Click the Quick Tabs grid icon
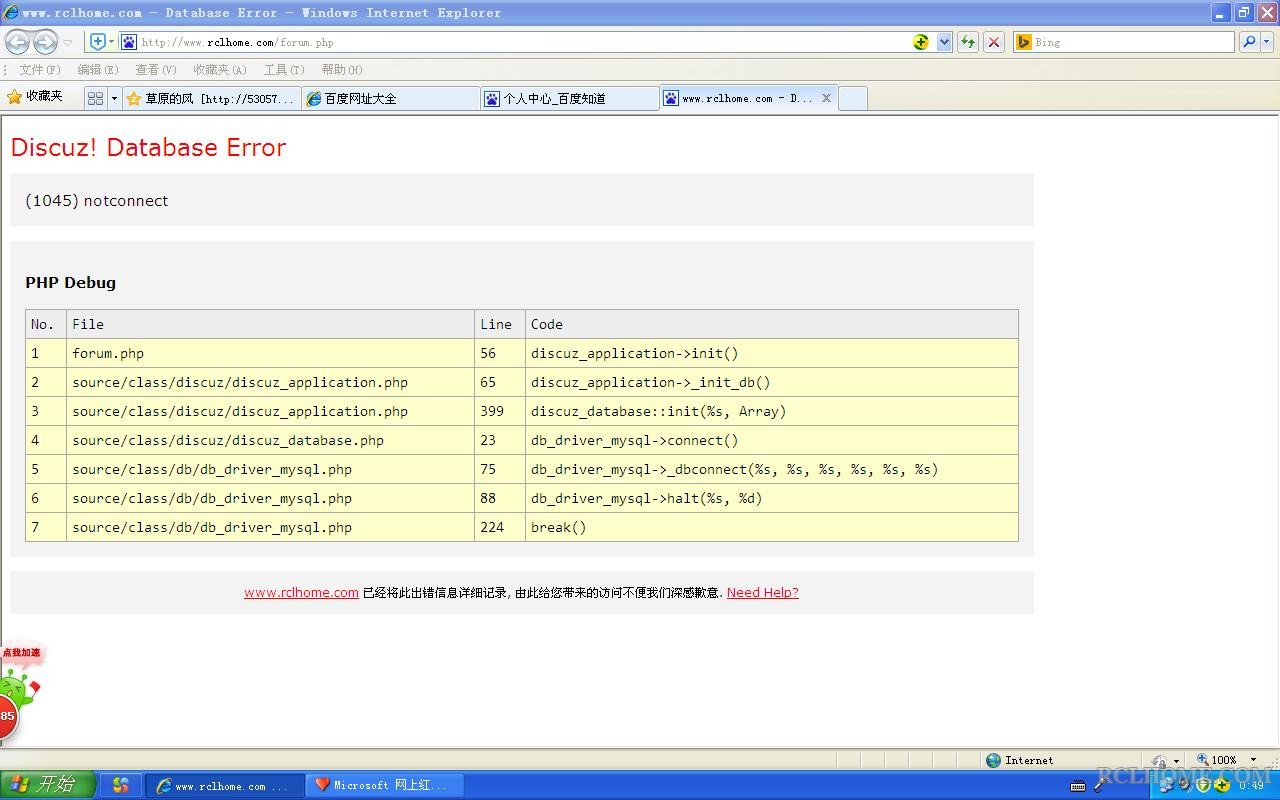 95,98
